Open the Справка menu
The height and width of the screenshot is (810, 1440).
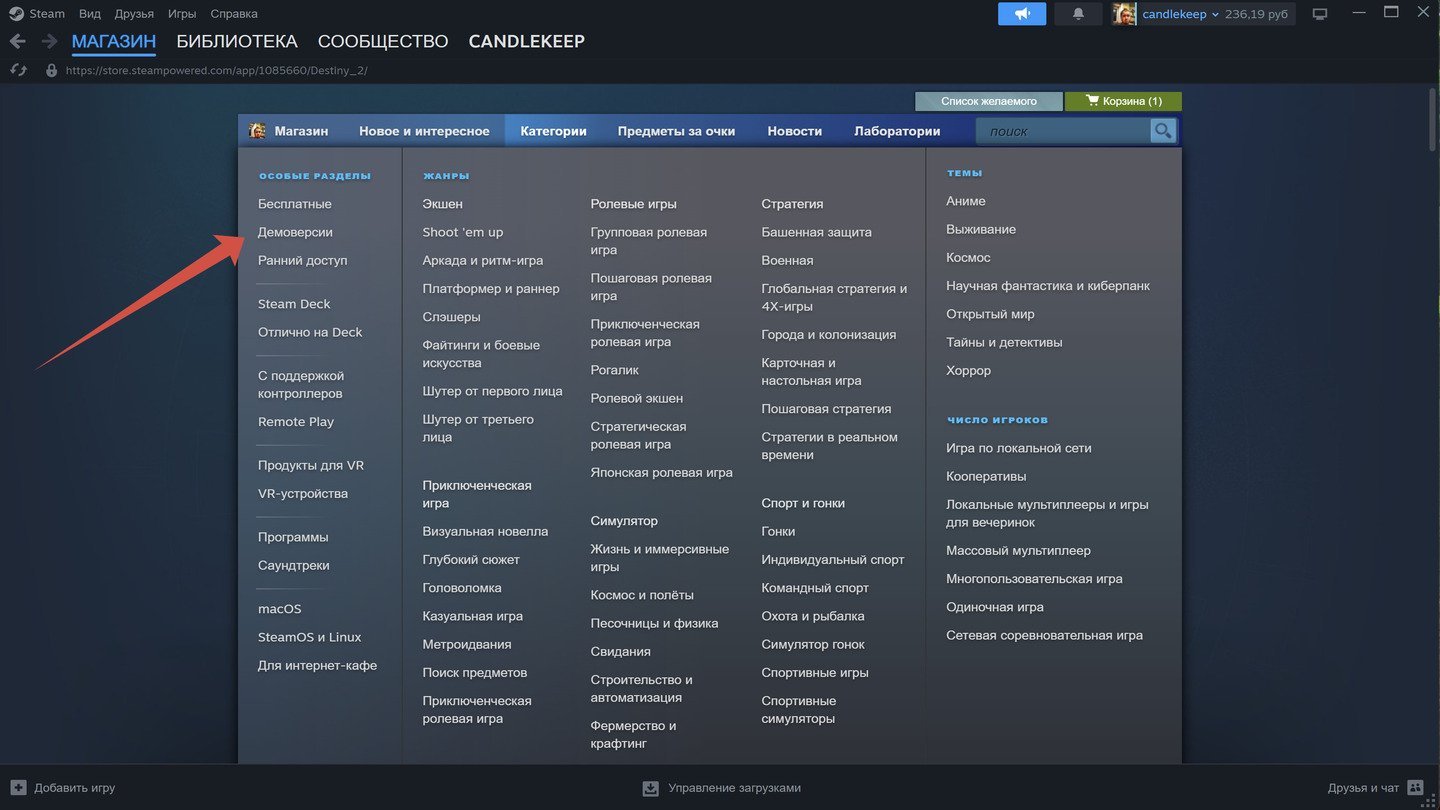(234, 14)
